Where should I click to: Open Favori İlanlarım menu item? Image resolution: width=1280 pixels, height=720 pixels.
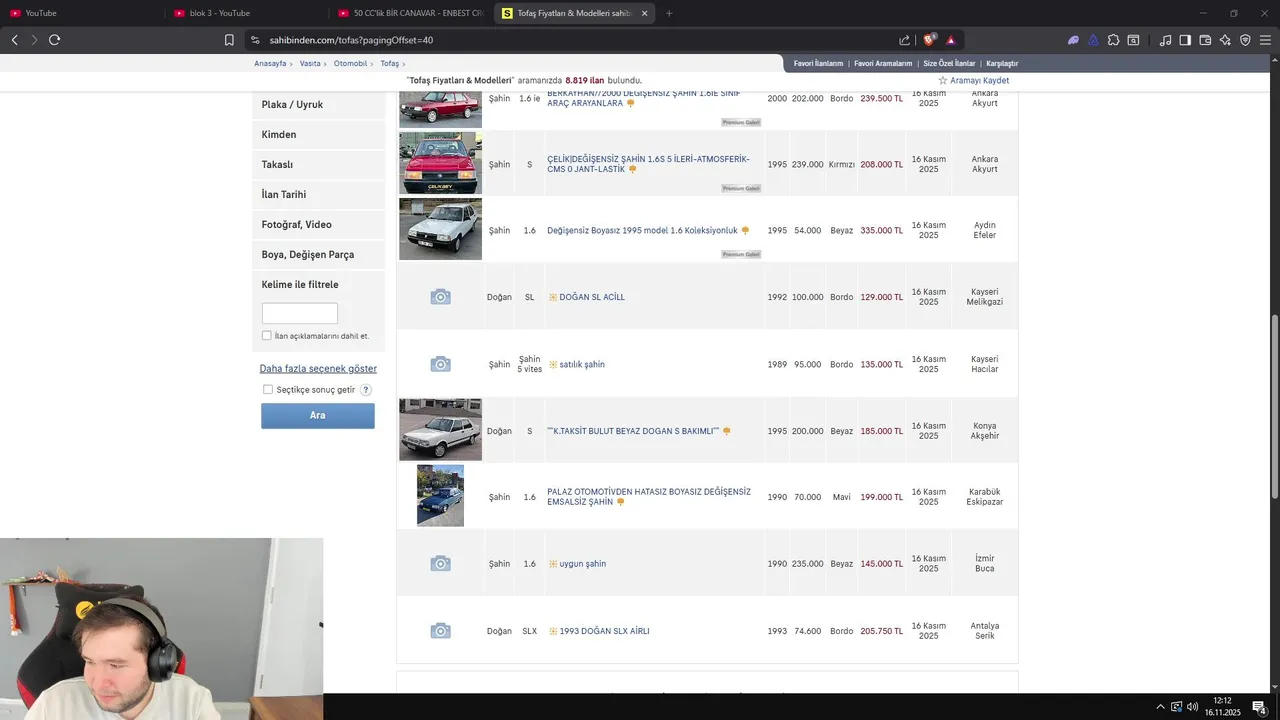[x=818, y=63]
